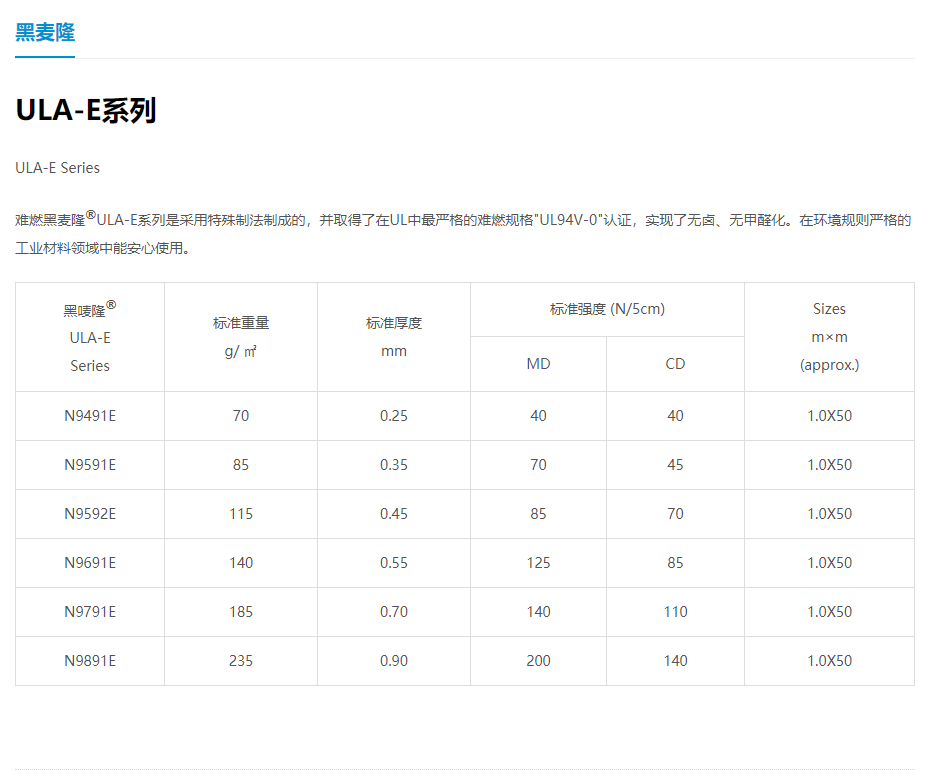Click MD value 85 in N9592E row

539,514
